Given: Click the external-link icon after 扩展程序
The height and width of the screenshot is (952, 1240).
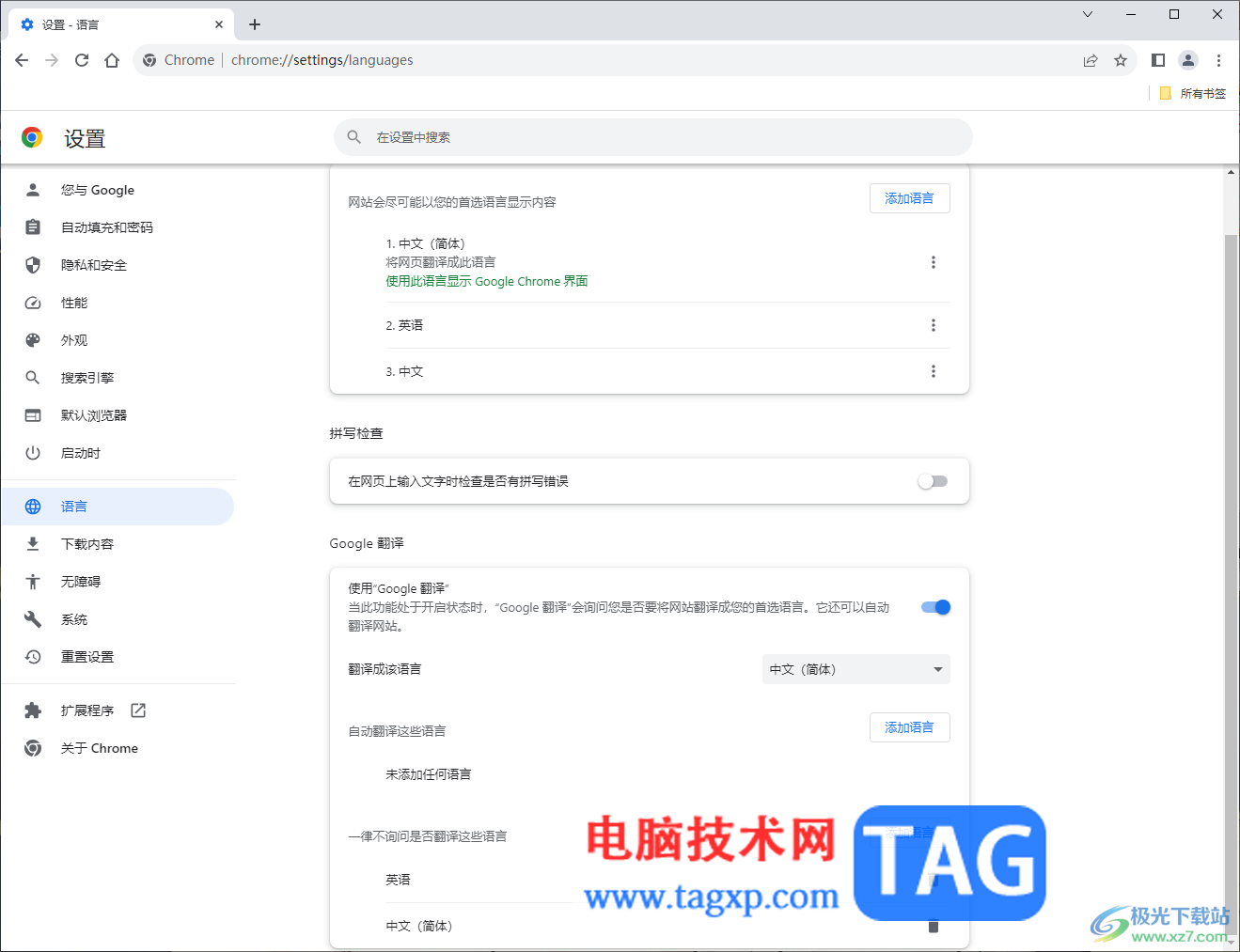Looking at the screenshot, I should 138,710.
